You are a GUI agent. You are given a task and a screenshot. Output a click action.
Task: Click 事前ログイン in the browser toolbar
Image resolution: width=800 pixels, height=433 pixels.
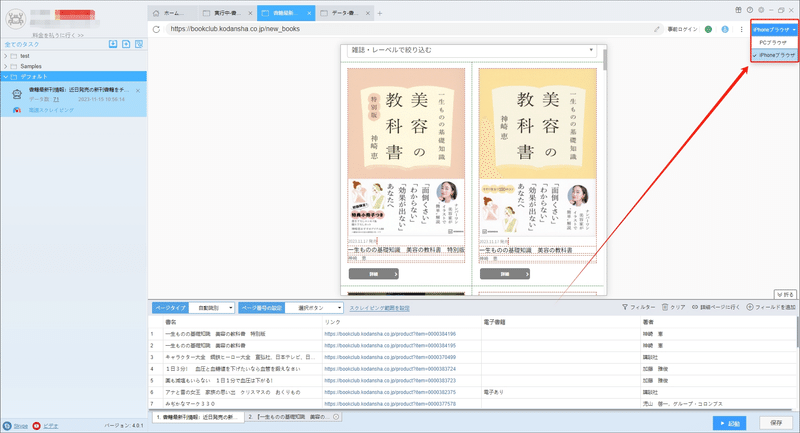click(682, 29)
